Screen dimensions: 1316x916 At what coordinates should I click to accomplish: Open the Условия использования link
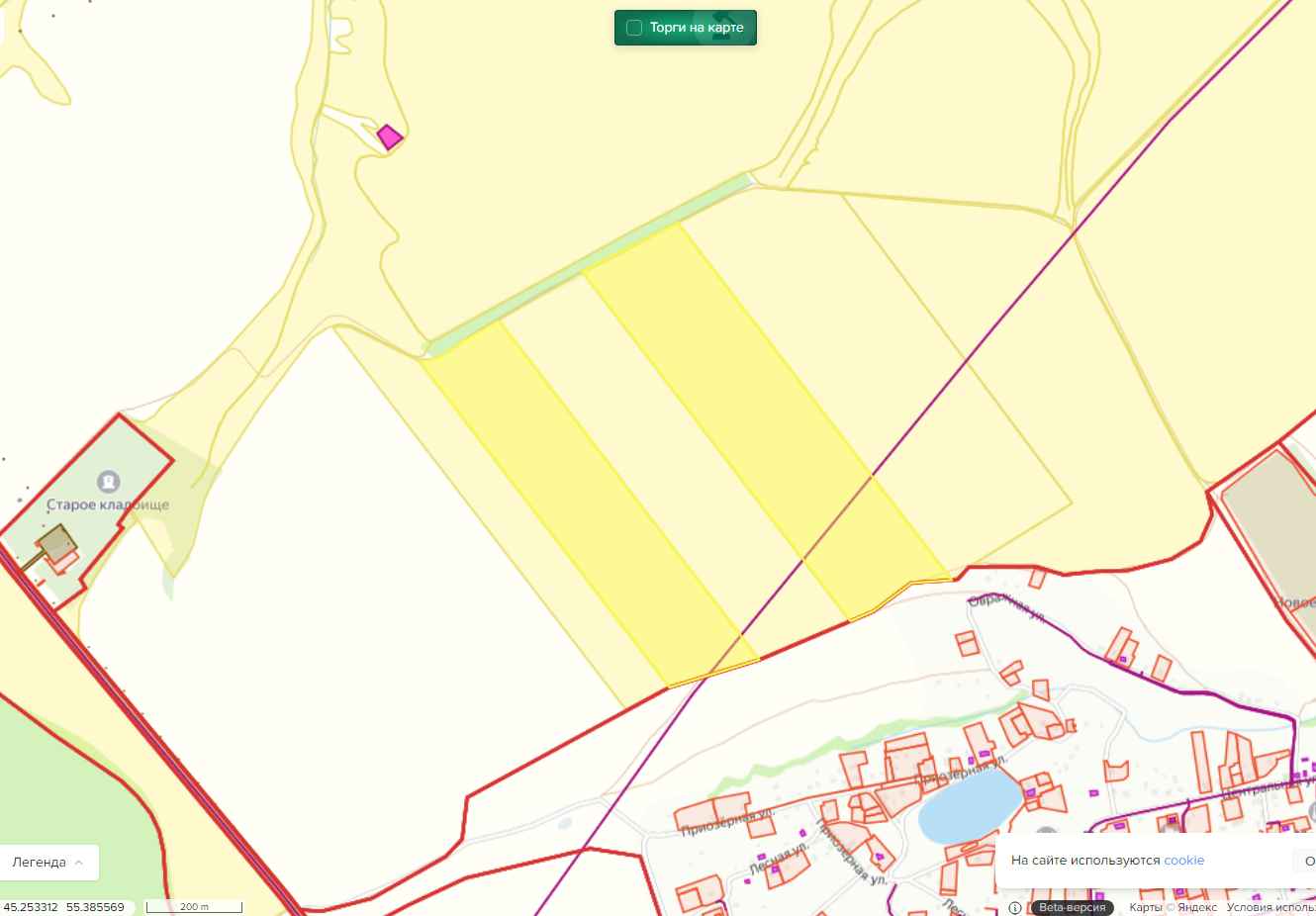click(1270, 907)
